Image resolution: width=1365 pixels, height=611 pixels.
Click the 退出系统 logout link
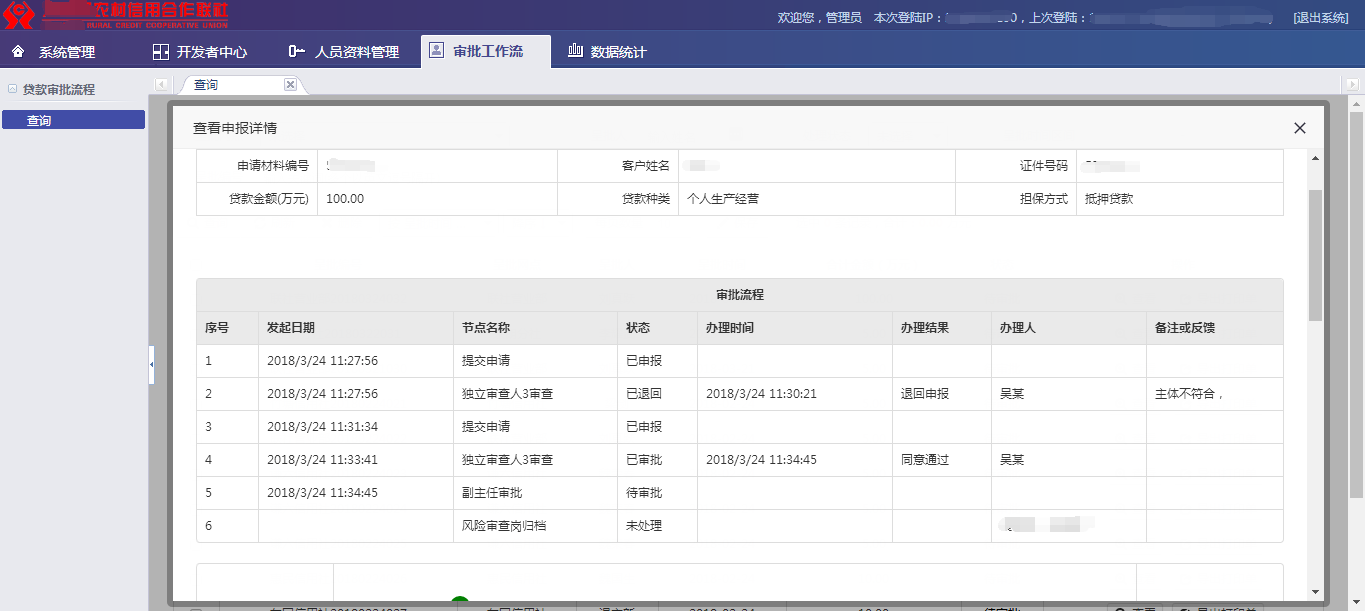click(x=1320, y=18)
